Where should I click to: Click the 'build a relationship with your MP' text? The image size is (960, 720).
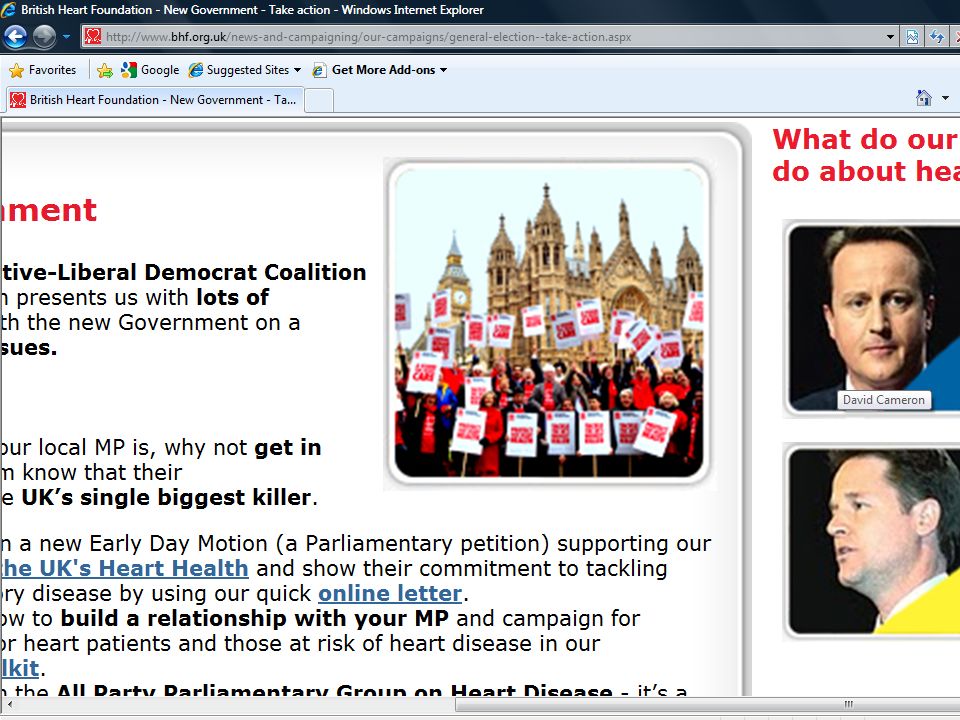255,618
